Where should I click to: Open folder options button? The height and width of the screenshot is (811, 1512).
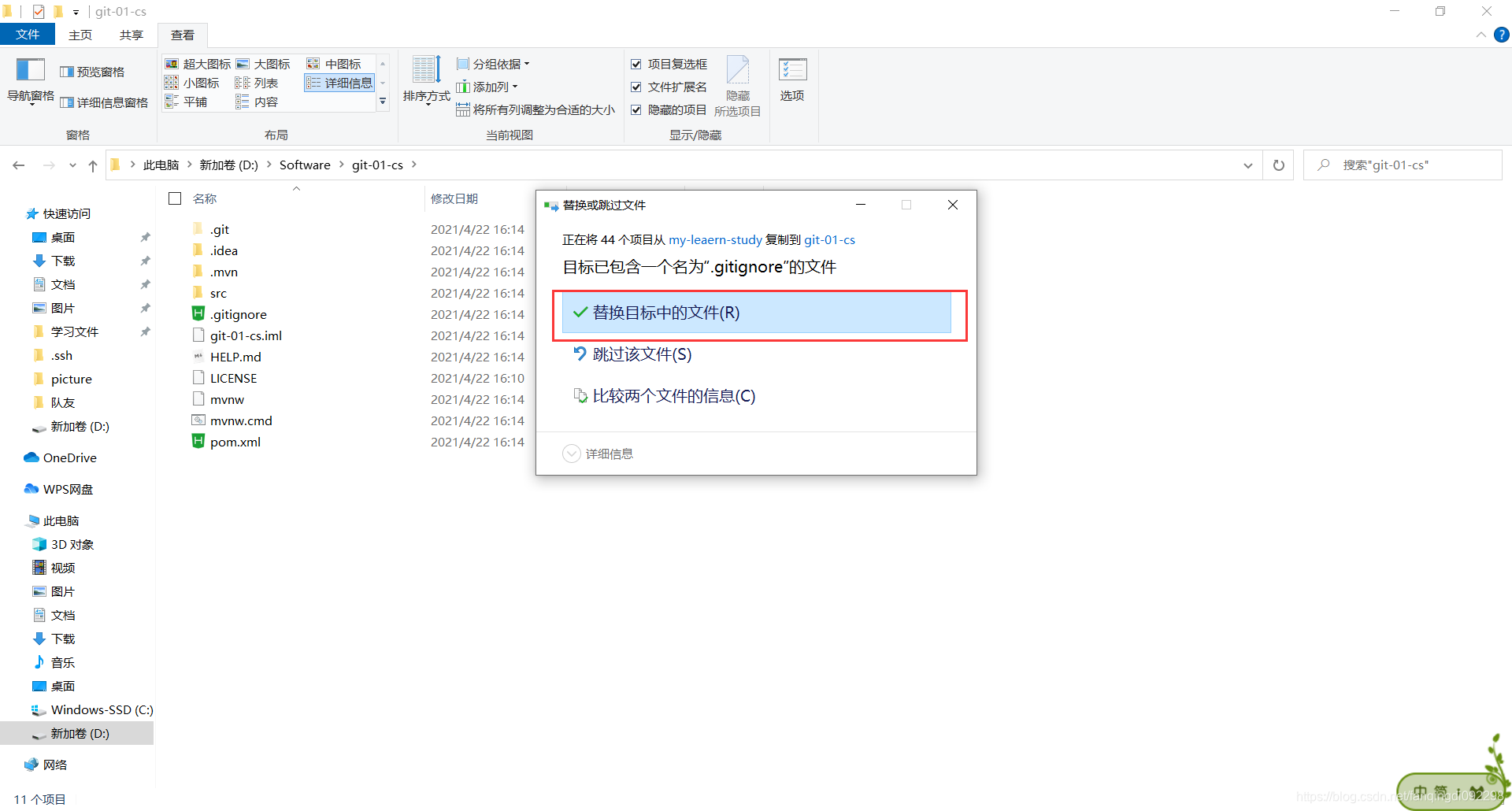792,80
